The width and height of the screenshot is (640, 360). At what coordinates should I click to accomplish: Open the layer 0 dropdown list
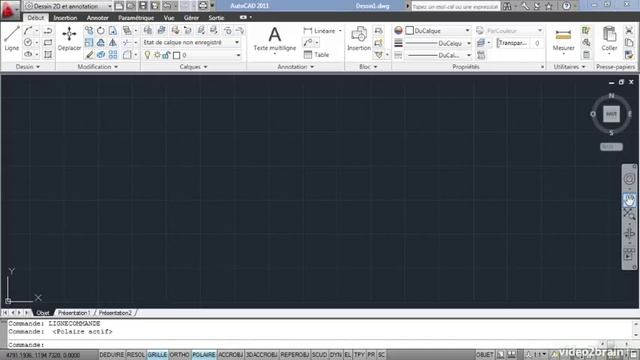(191, 55)
